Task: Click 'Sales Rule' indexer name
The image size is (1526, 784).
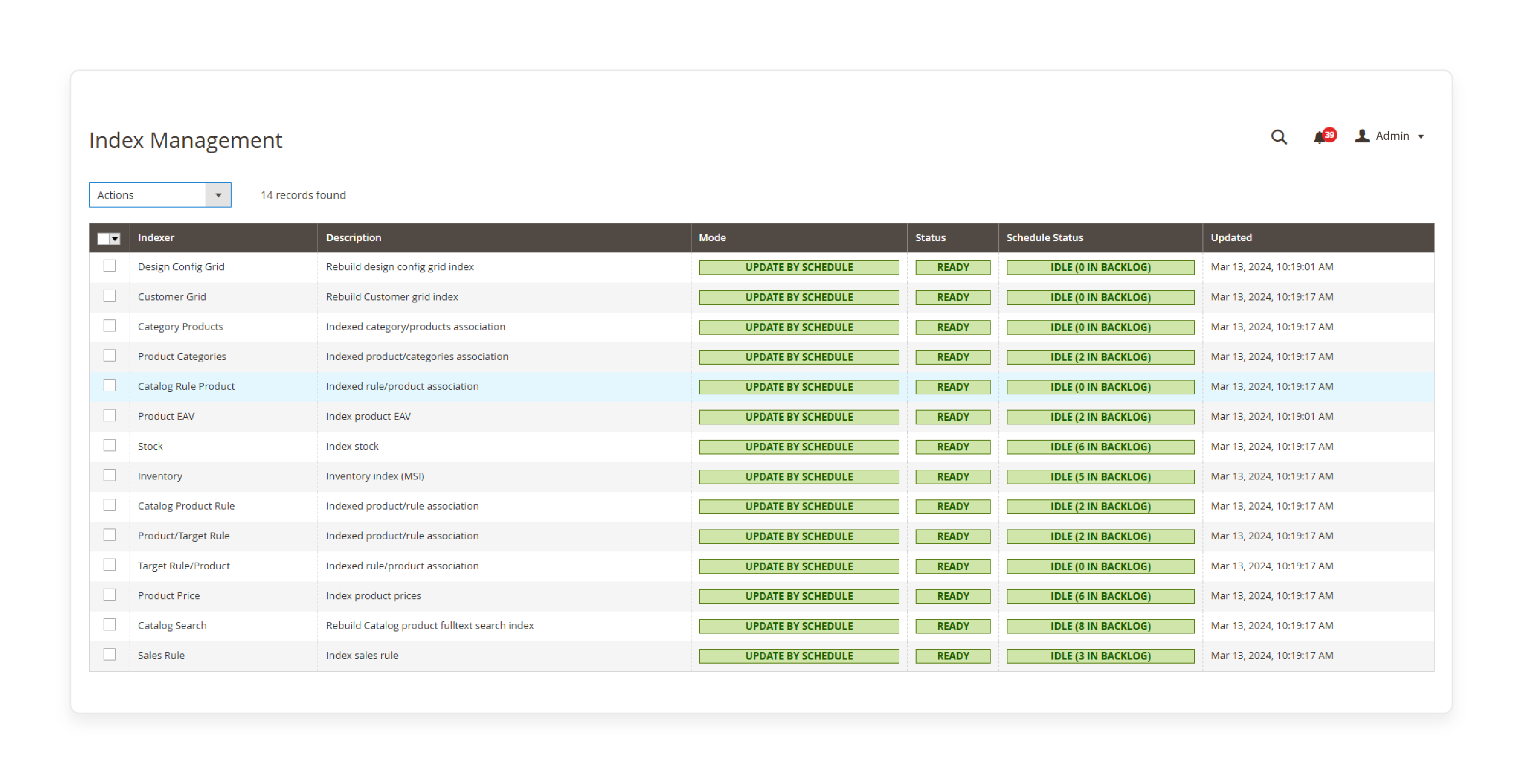Action: pyautogui.click(x=161, y=655)
